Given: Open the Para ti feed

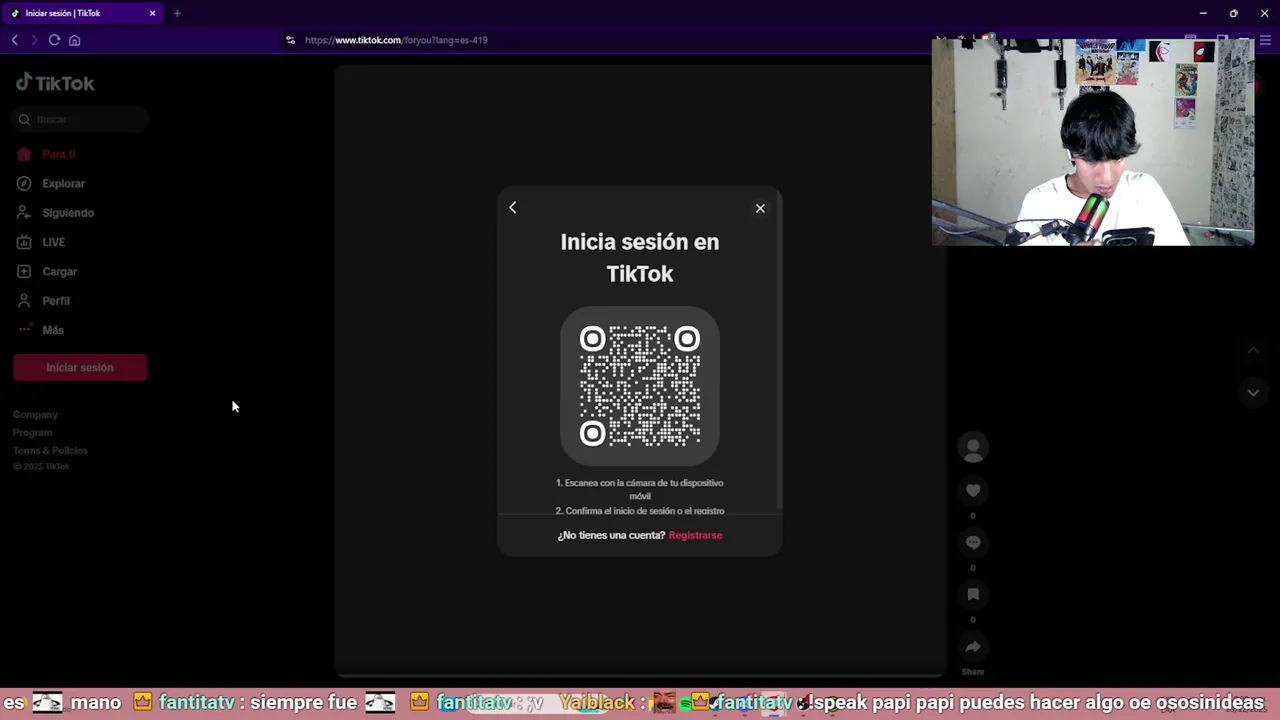Looking at the screenshot, I should [x=59, y=154].
